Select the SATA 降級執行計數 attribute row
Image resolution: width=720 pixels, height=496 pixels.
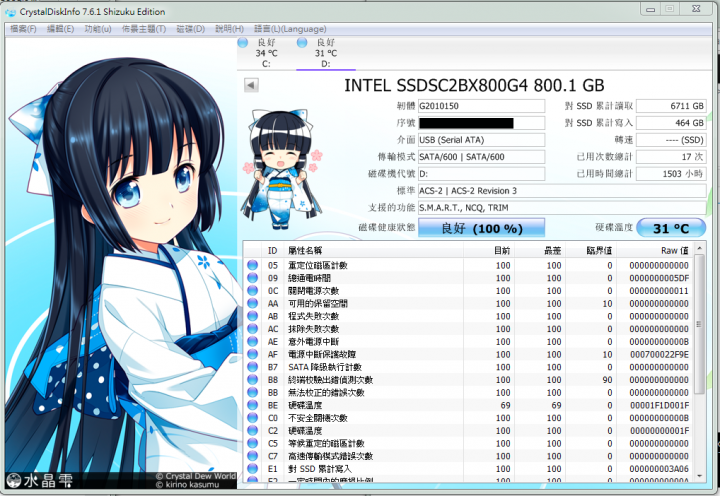pos(468,367)
